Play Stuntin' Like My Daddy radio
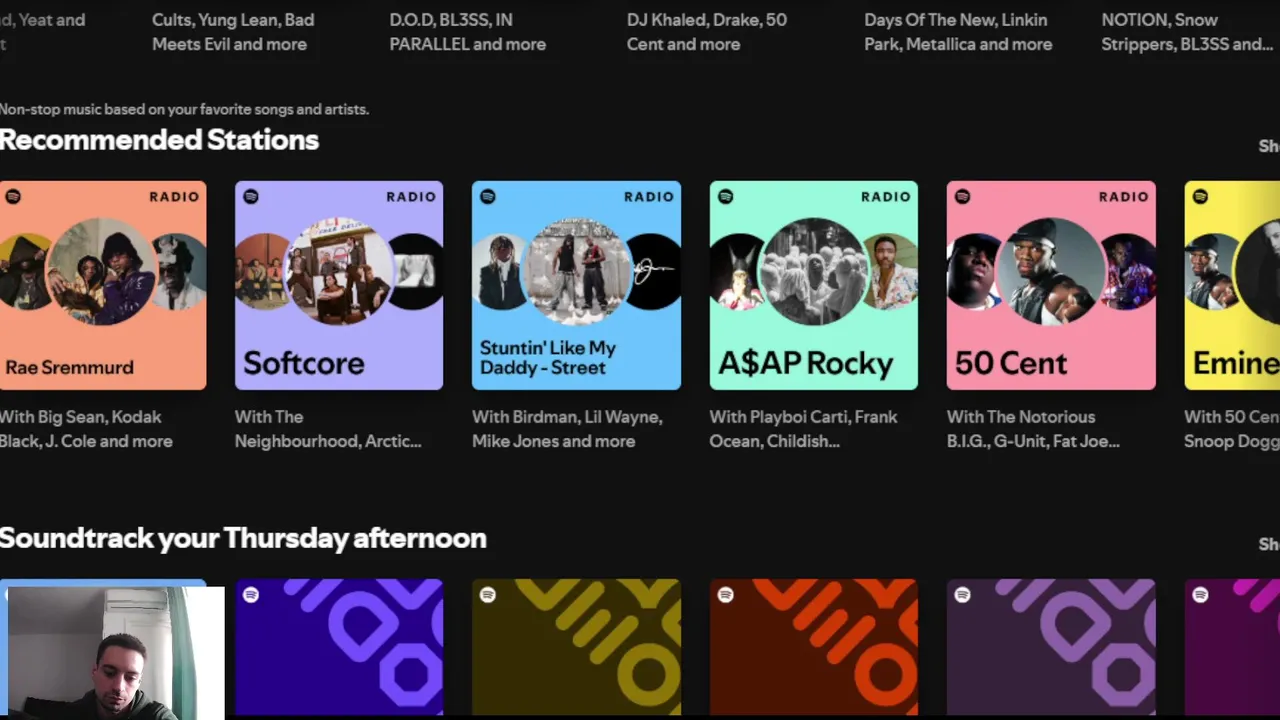 (576, 285)
